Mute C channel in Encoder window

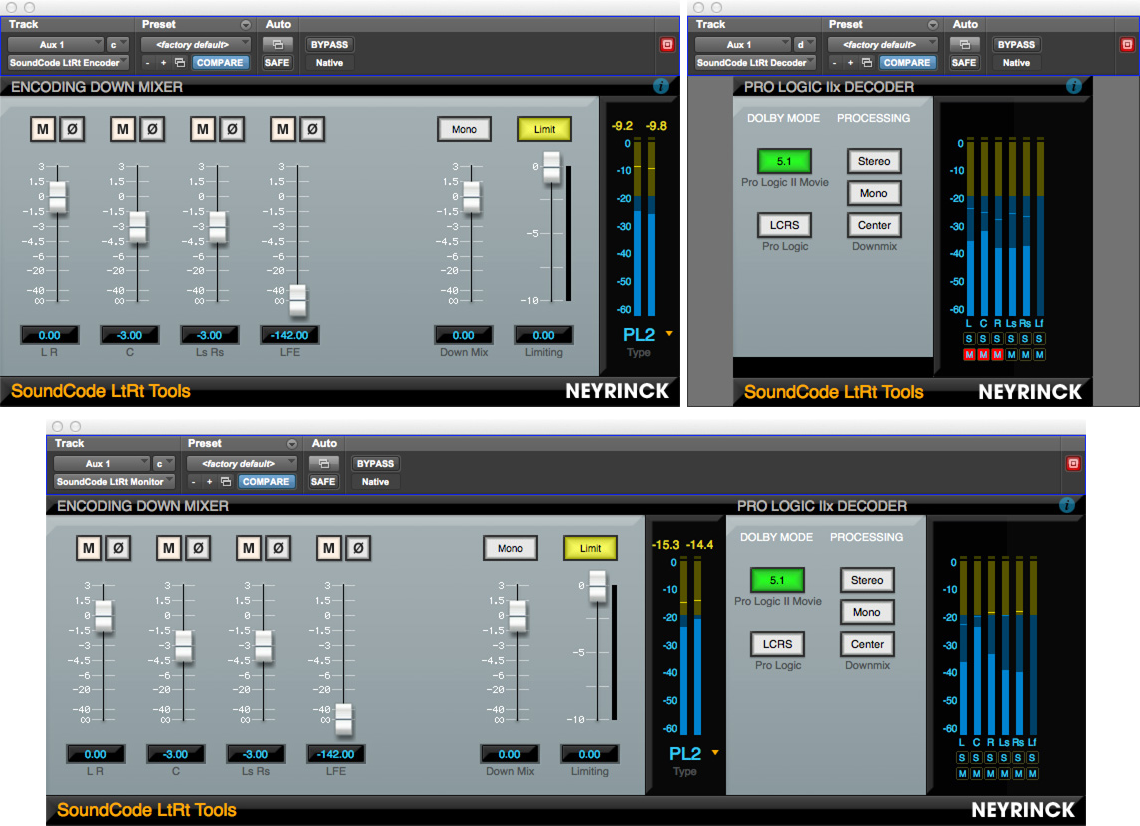pyautogui.click(x=123, y=129)
